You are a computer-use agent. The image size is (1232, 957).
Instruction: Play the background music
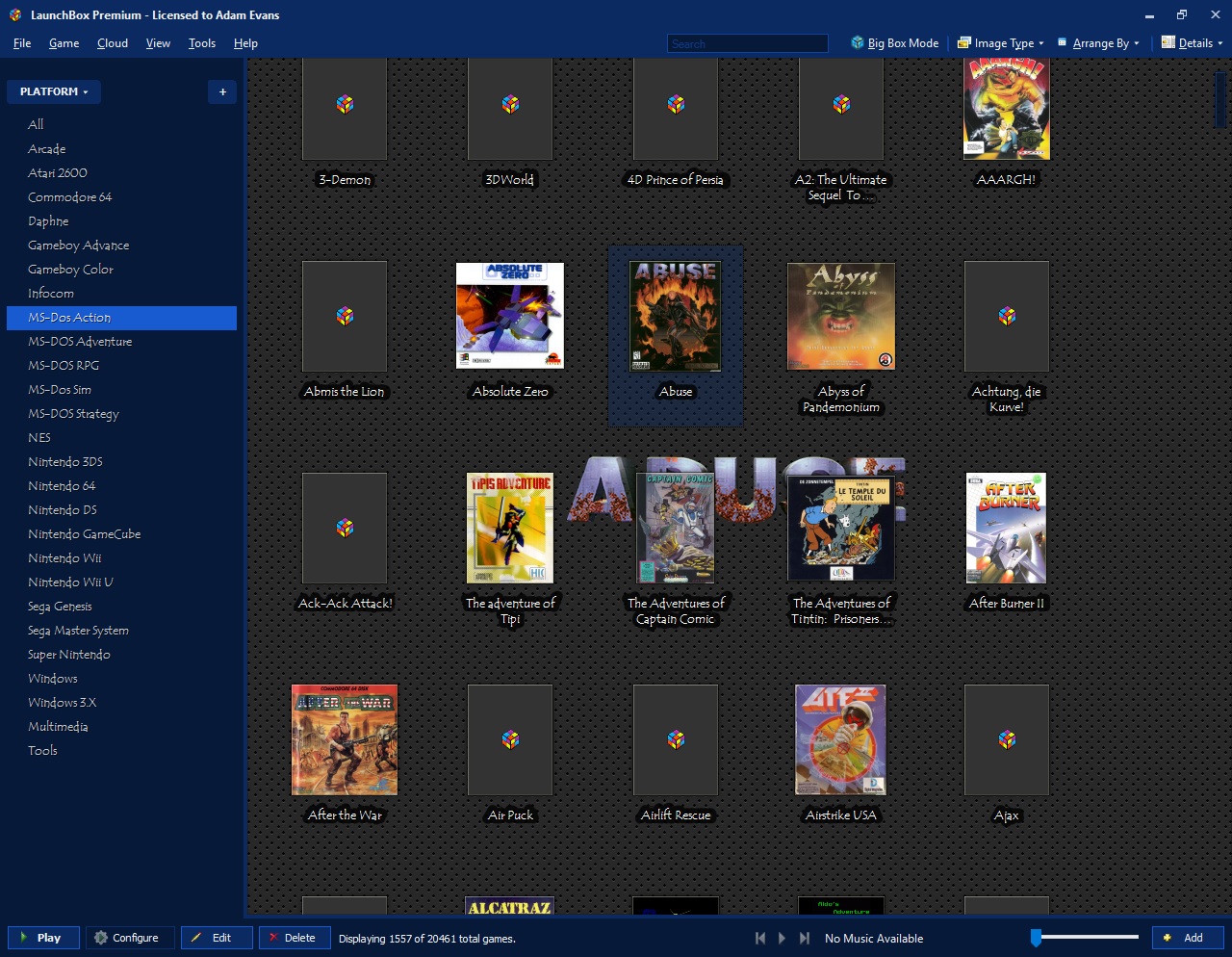pyautogui.click(x=782, y=938)
